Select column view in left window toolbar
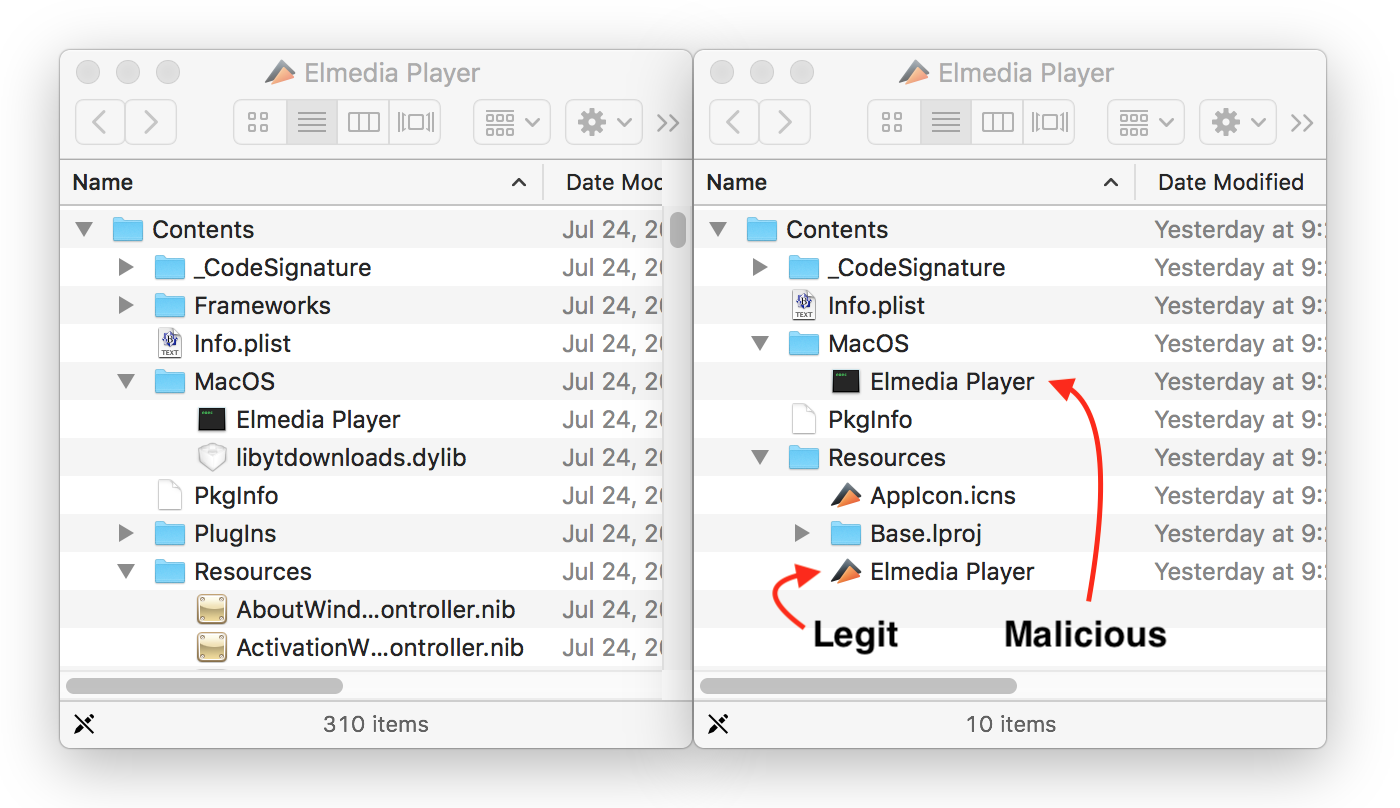The width and height of the screenshot is (1400, 808). click(x=363, y=122)
